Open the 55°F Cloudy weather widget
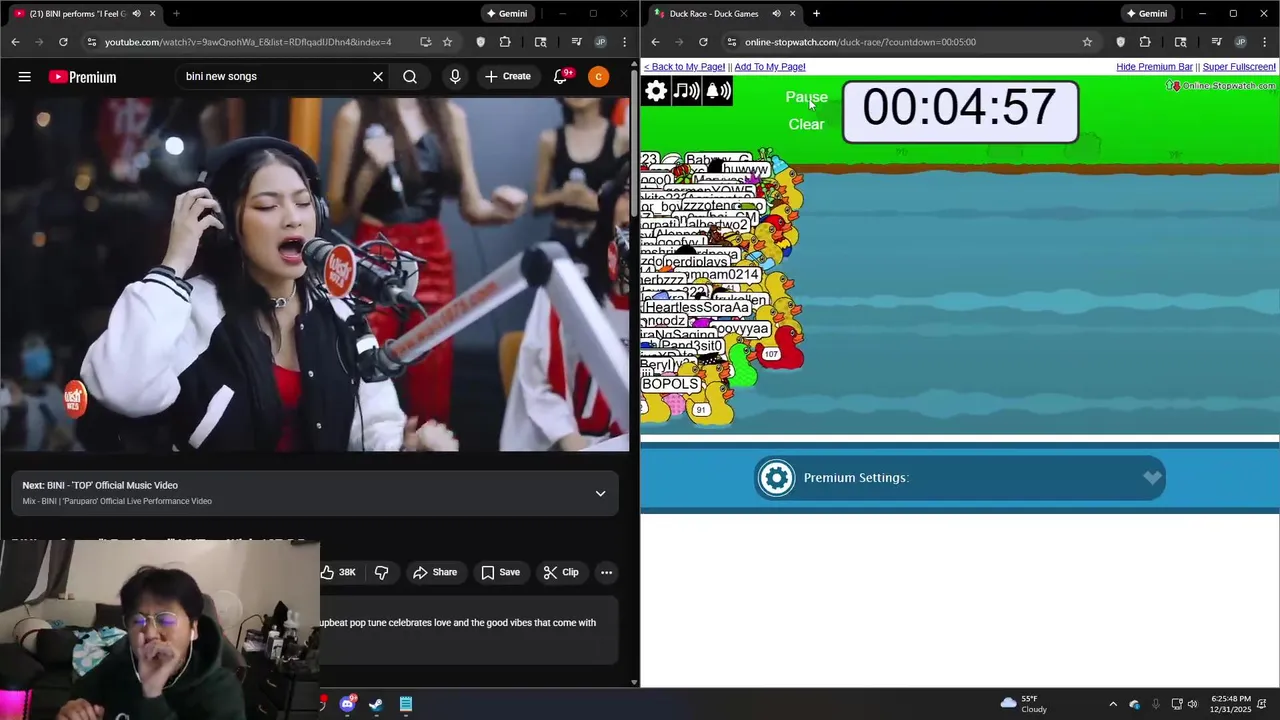1280x720 pixels. tap(1023, 704)
